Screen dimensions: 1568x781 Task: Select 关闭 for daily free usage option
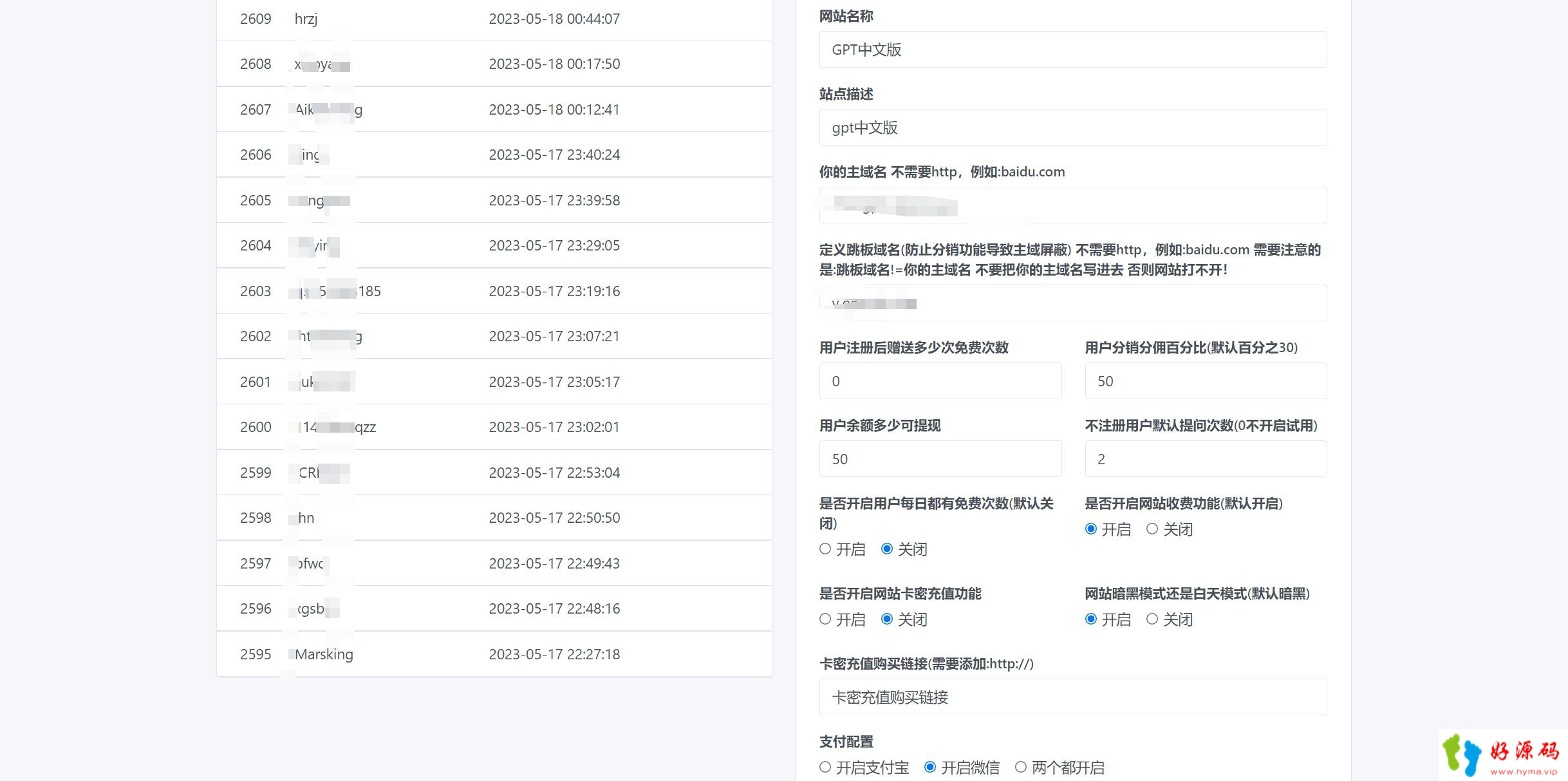[887, 549]
